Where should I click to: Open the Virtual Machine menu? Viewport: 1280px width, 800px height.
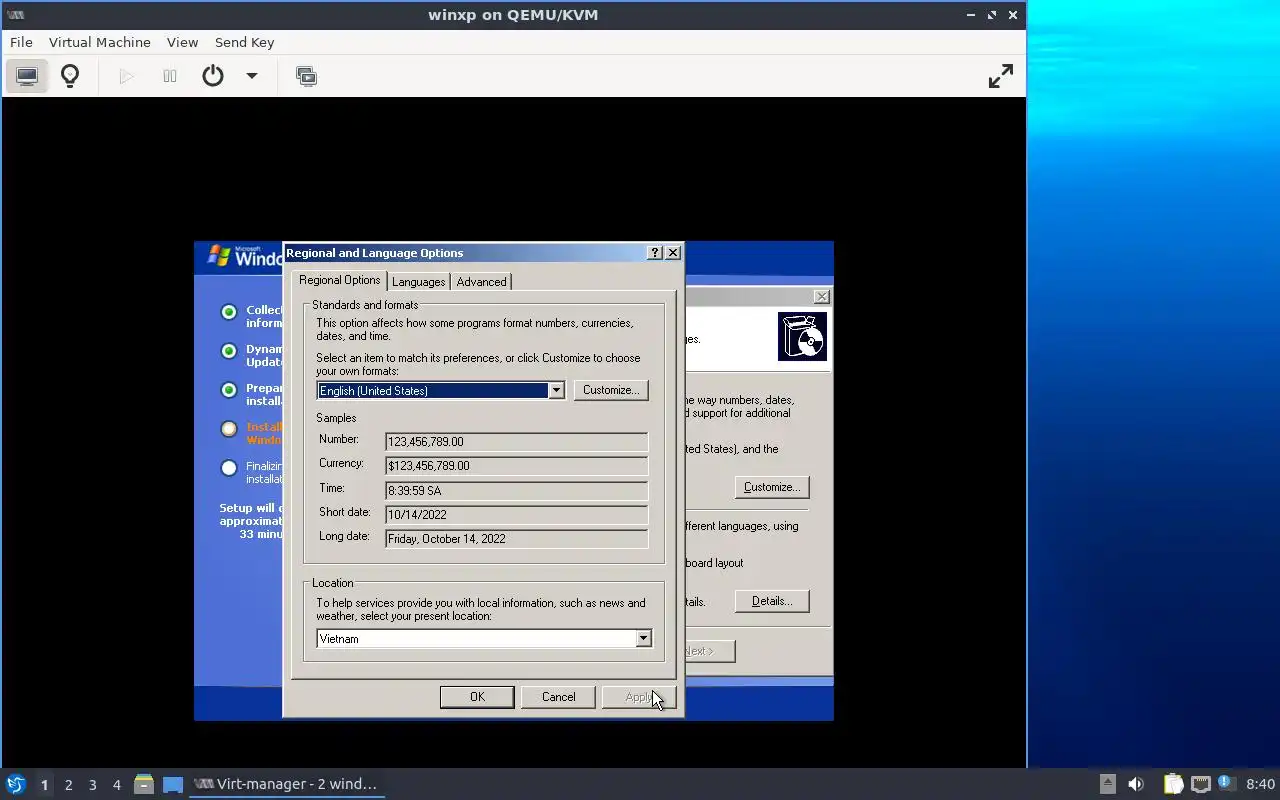coord(100,42)
